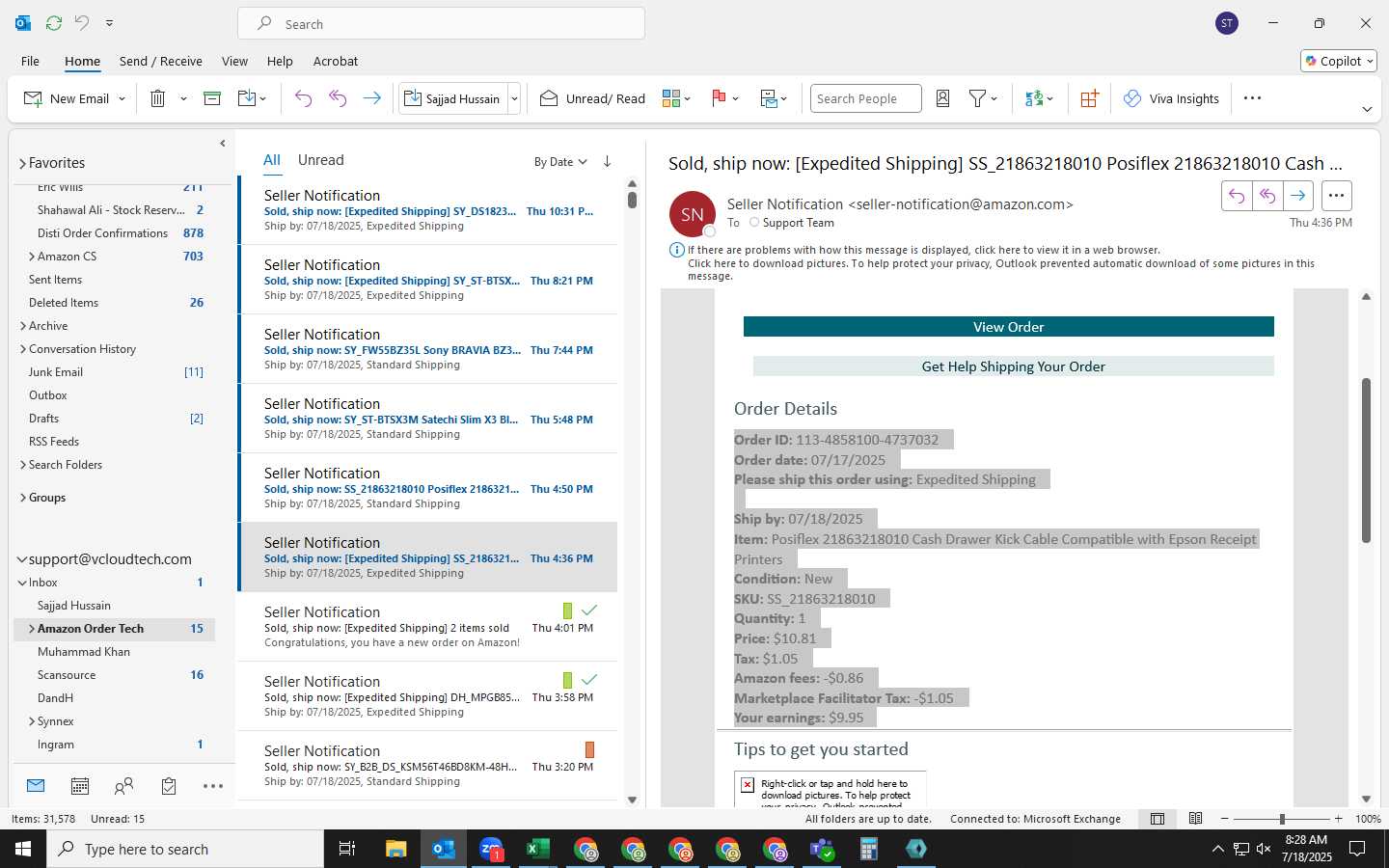The width and height of the screenshot is (1389, 868).
Task: Expand the ribbon display options chevron
Action: click(x=1366, y=109)
